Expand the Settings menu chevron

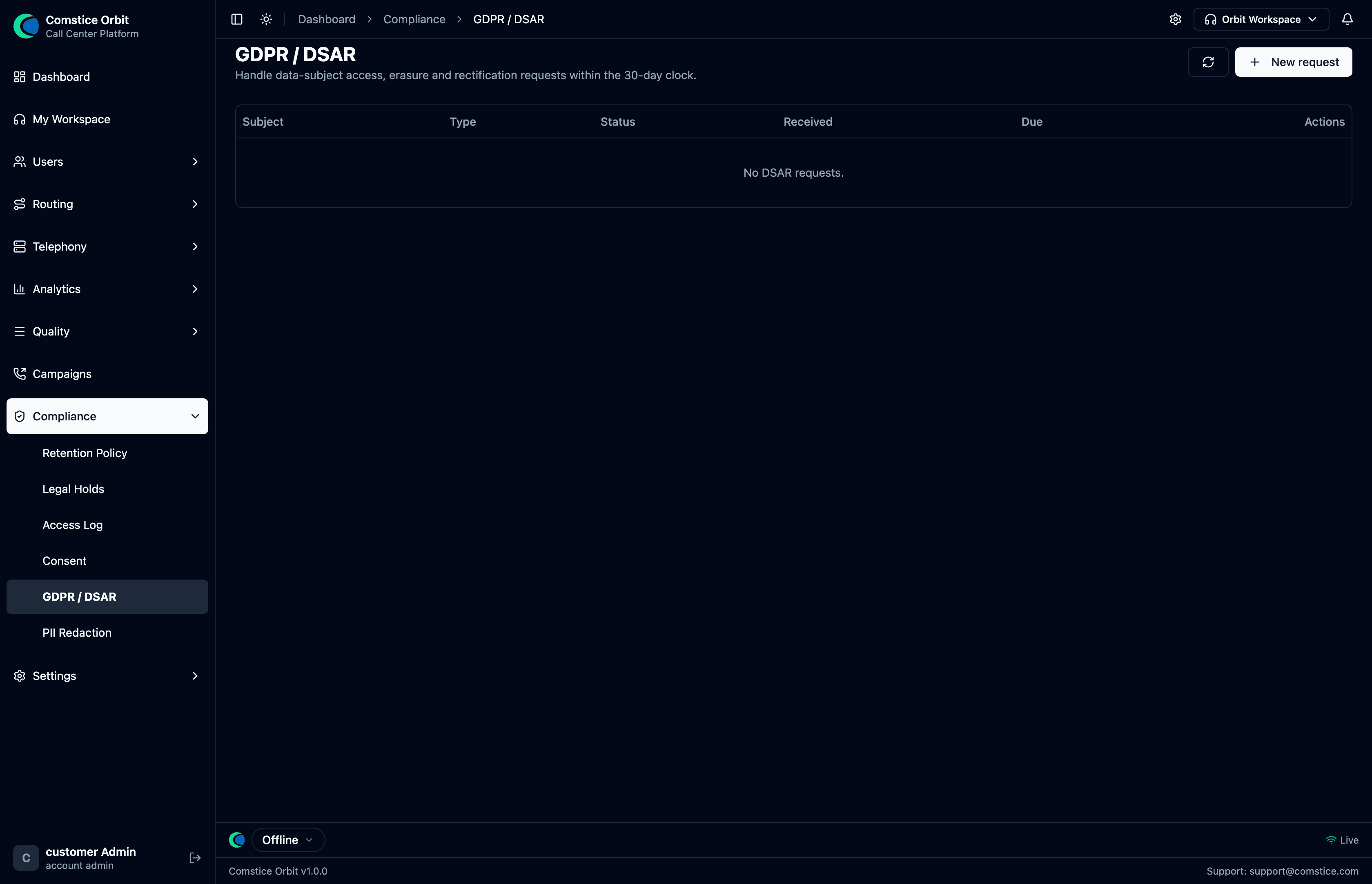(x=195, y=676)
